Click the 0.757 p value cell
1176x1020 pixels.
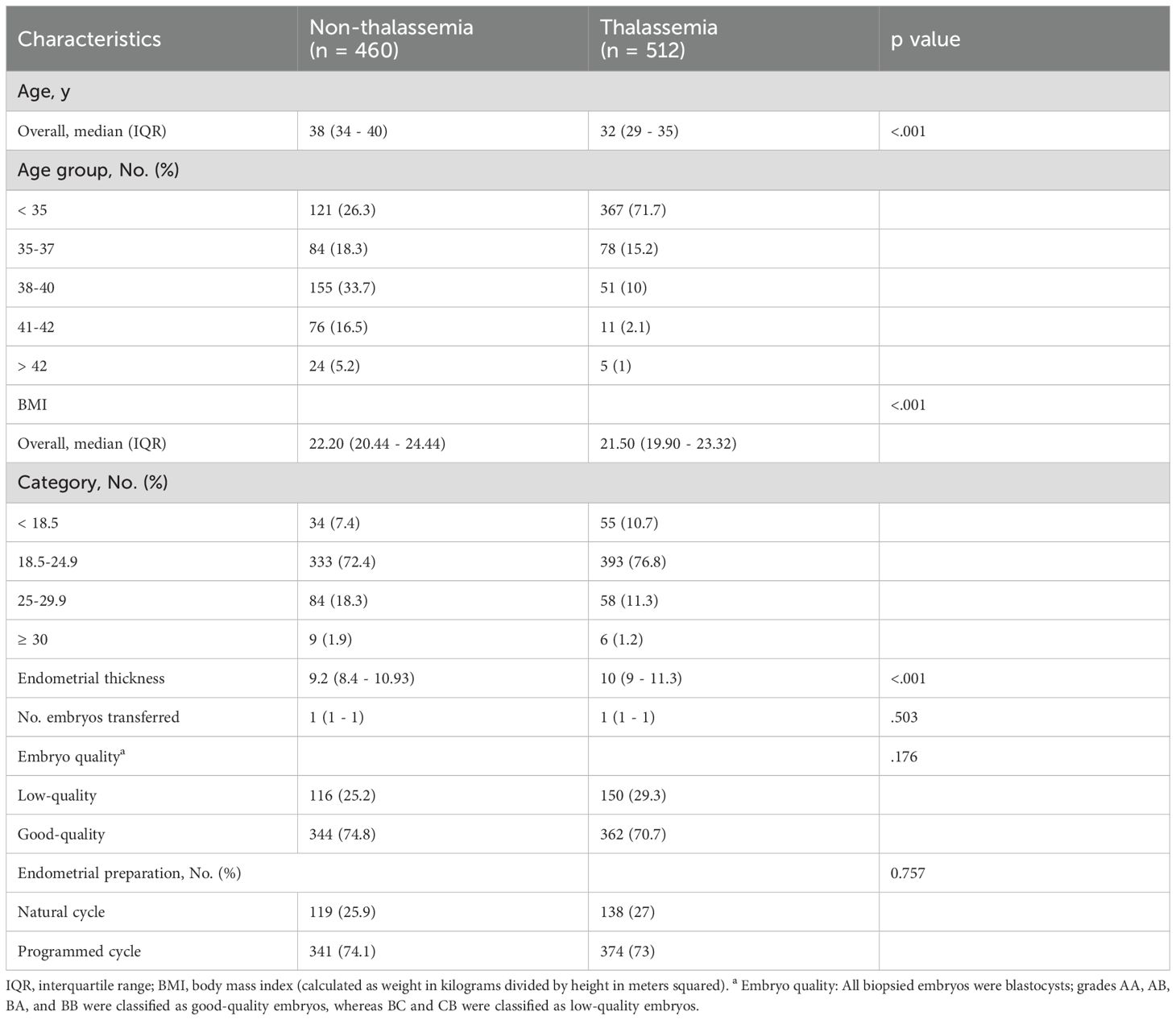[x=908, y=873]
